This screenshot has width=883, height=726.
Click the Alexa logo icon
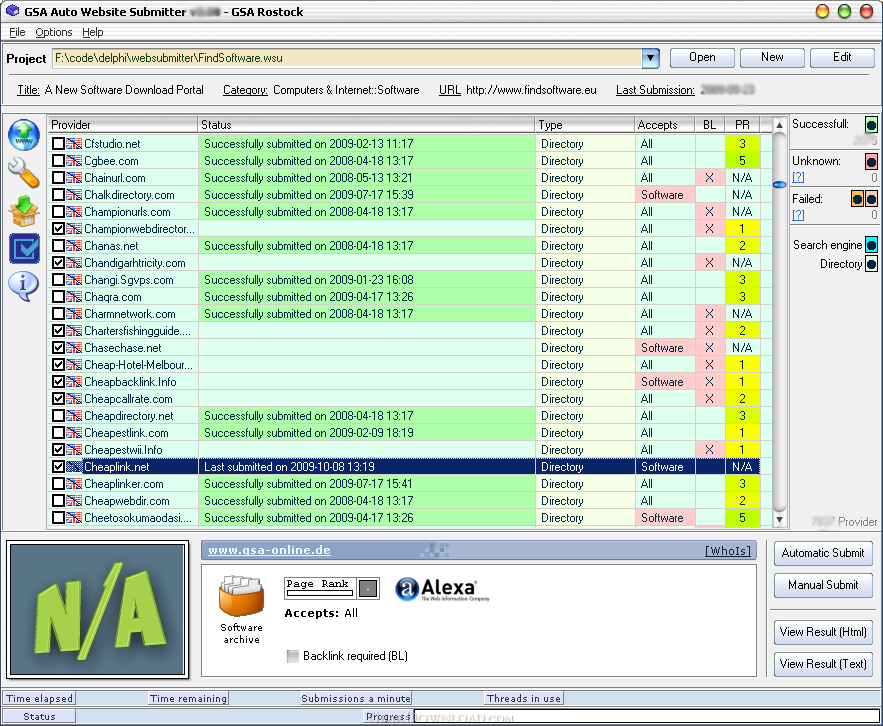[435, 589]
